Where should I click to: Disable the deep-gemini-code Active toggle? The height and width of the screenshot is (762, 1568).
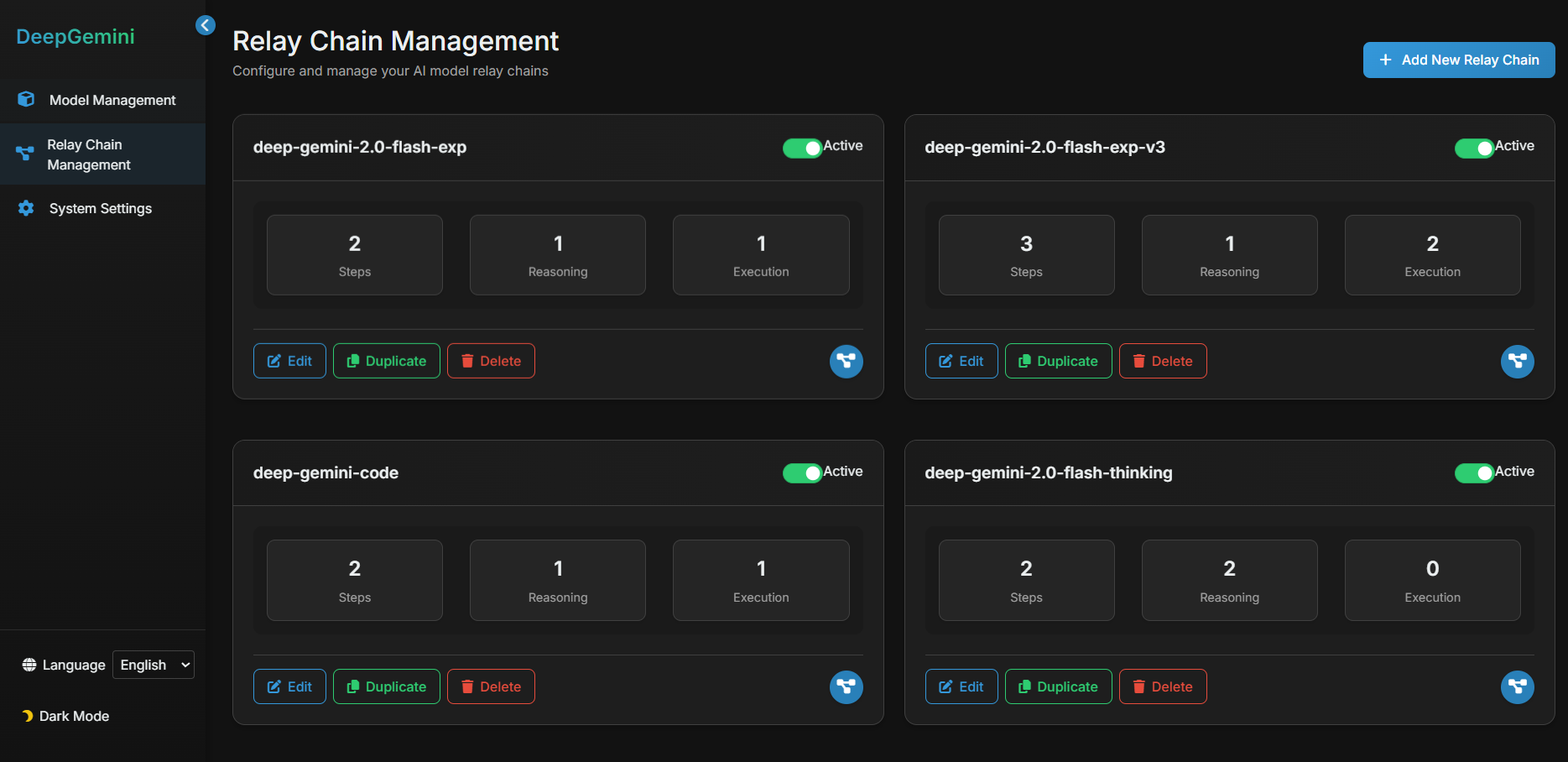pyautogui.click(x=802, y=473)
